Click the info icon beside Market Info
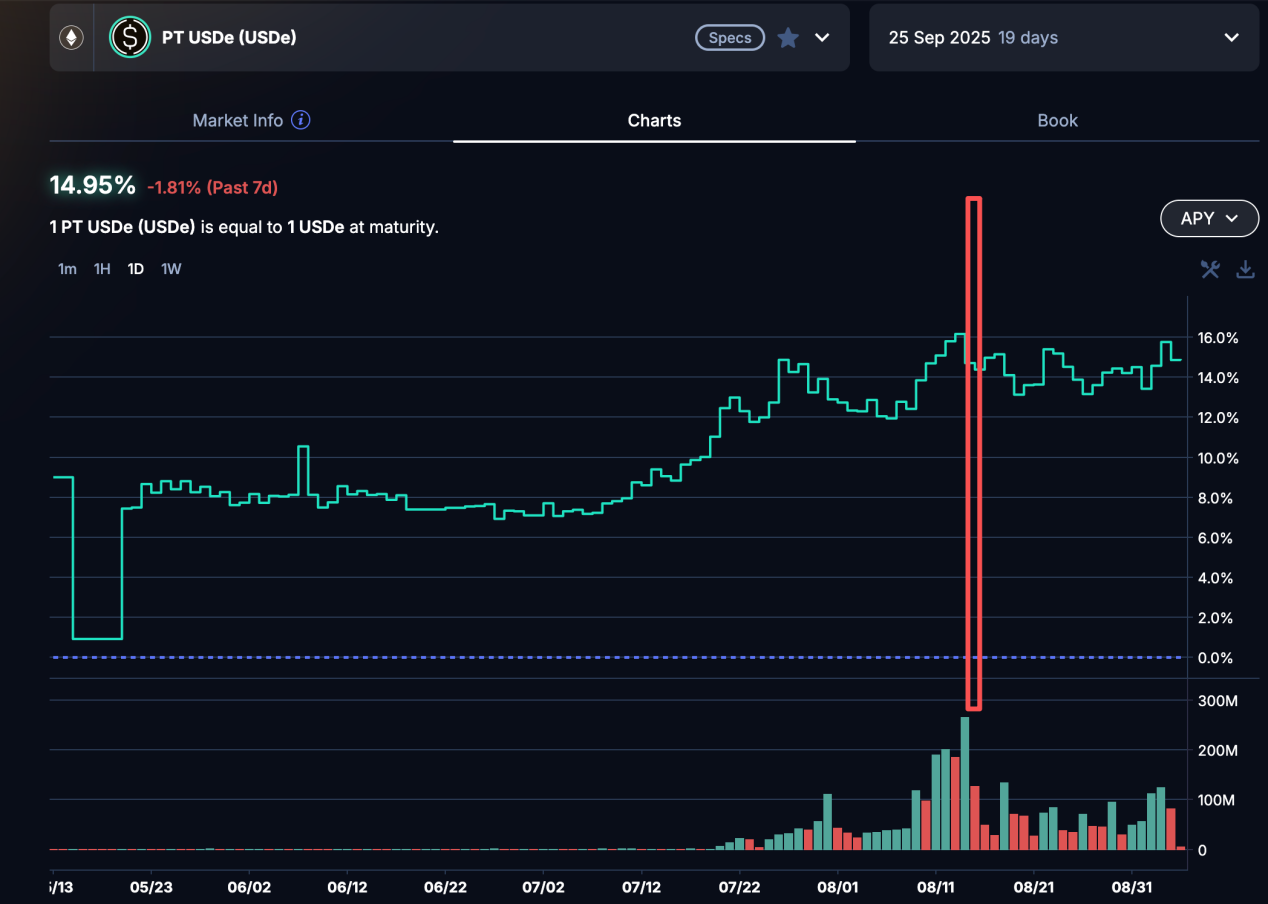The height and width of the screenshot is (904, 1268). 300,120
